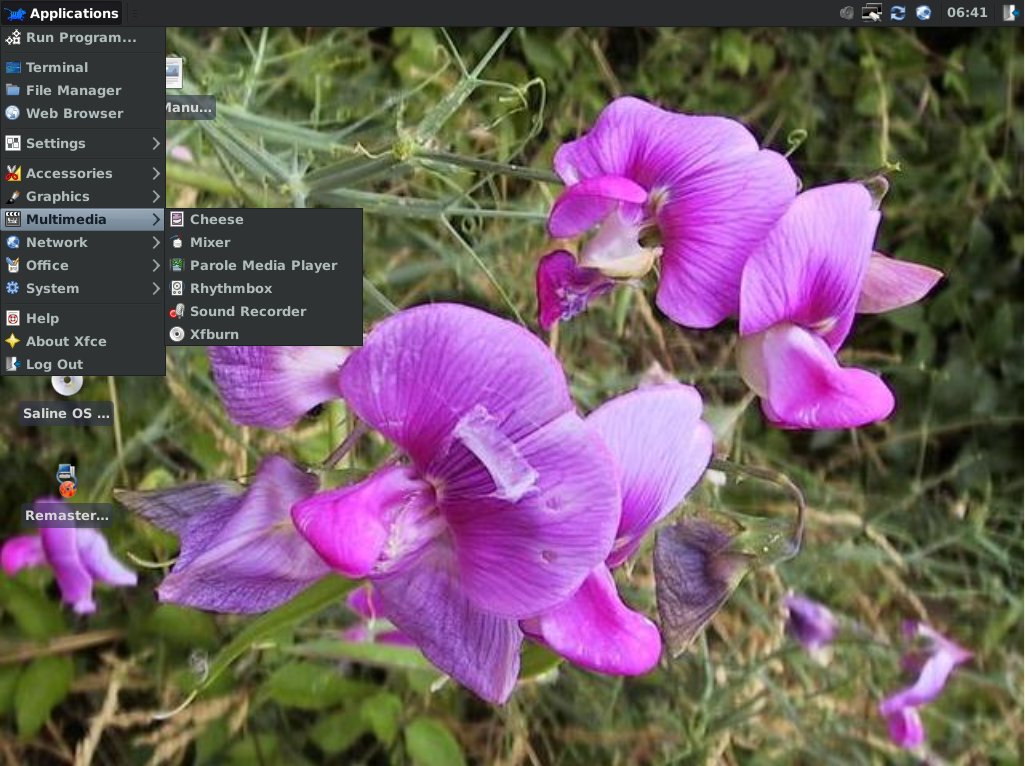Viewport: 1025px width, 766px height.
Task: Click the Settings menu label
Action: point(56,143)
